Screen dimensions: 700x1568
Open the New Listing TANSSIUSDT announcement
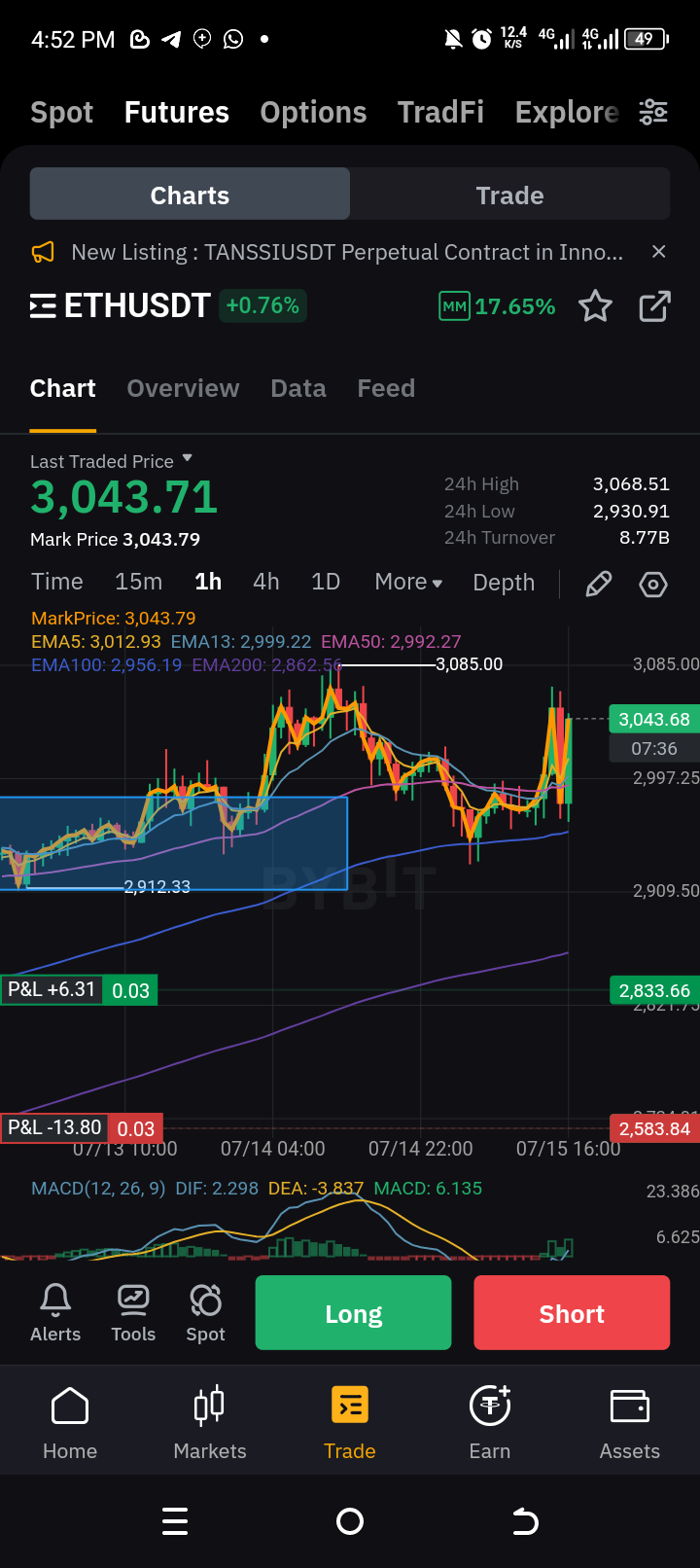(x=347, y=252)
